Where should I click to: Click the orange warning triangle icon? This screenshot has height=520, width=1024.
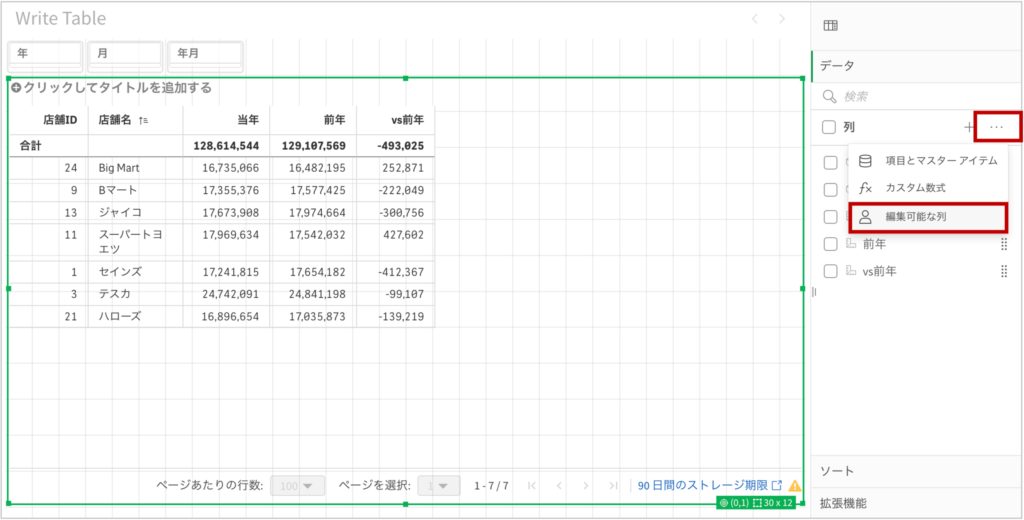795,486
